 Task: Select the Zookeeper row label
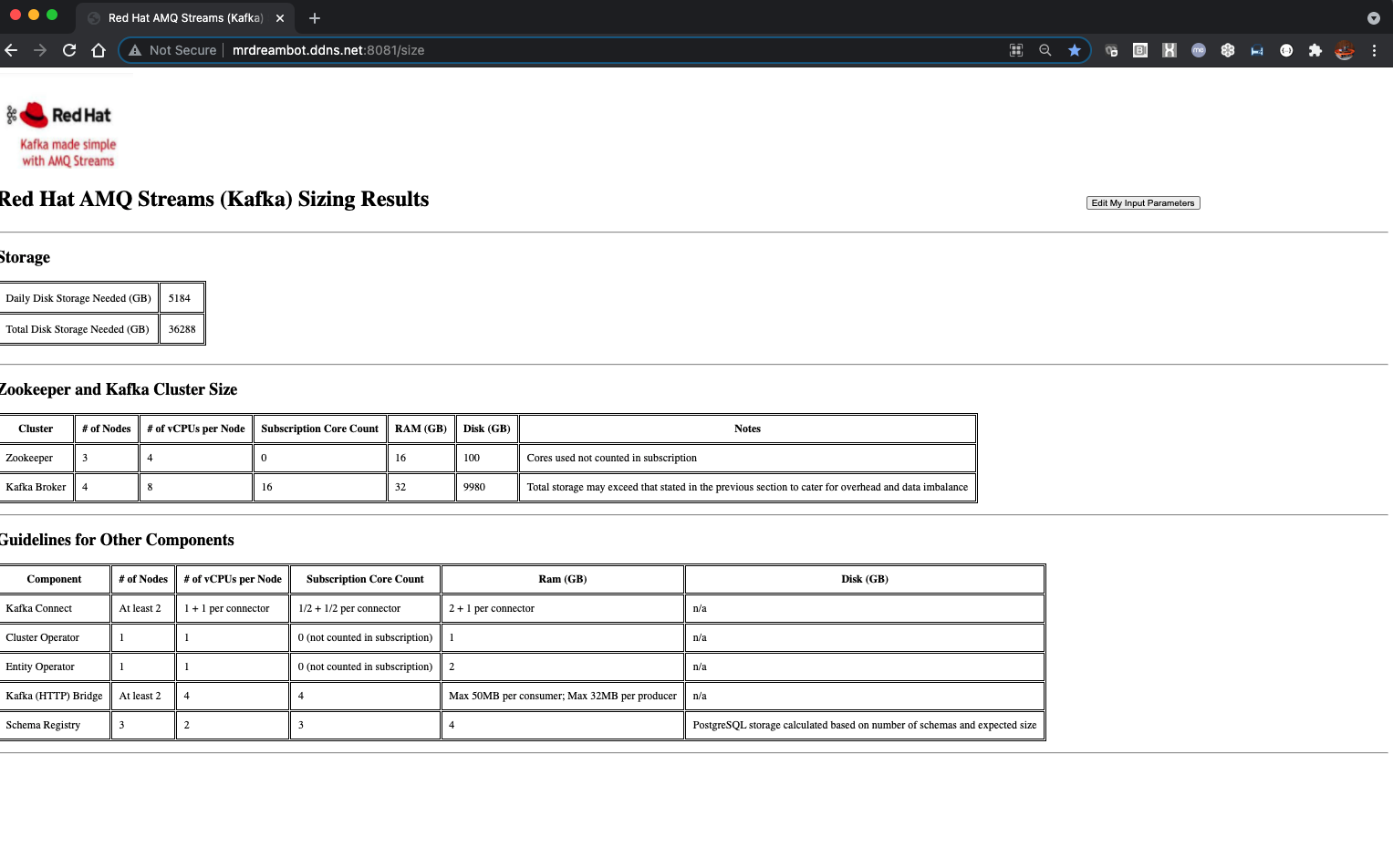[29, 458]
